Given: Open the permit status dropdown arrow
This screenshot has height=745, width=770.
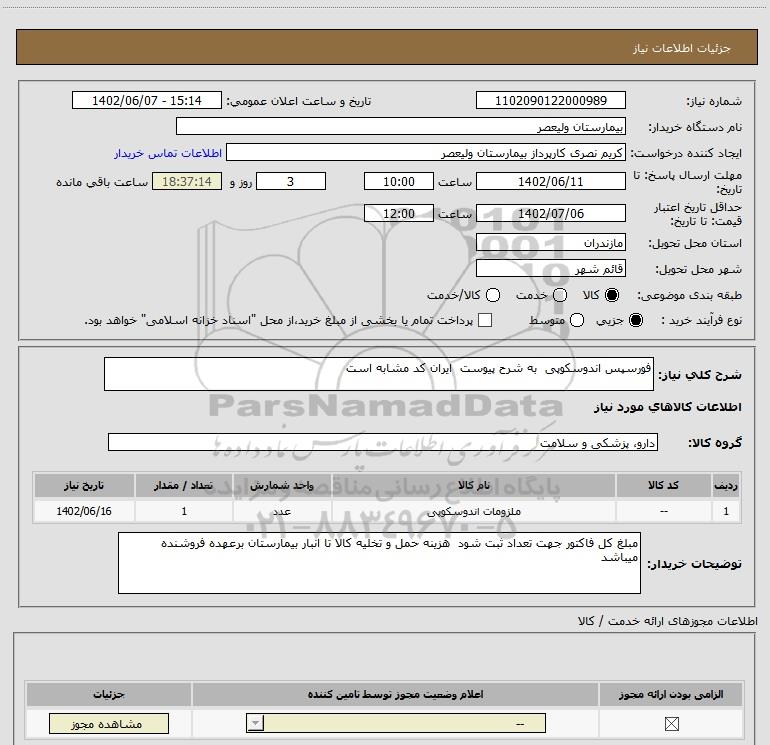Looking at the screenshot, I should 255,723.
